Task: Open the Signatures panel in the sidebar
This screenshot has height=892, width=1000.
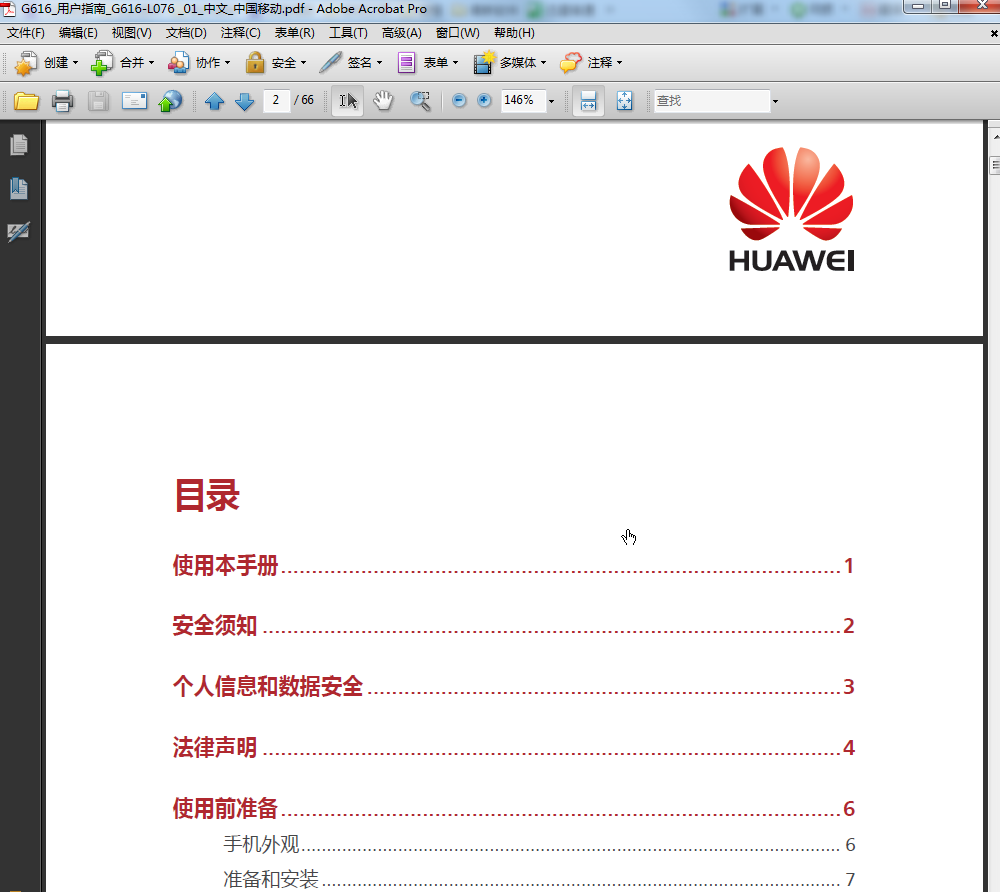Action: (x=19, y=231)
